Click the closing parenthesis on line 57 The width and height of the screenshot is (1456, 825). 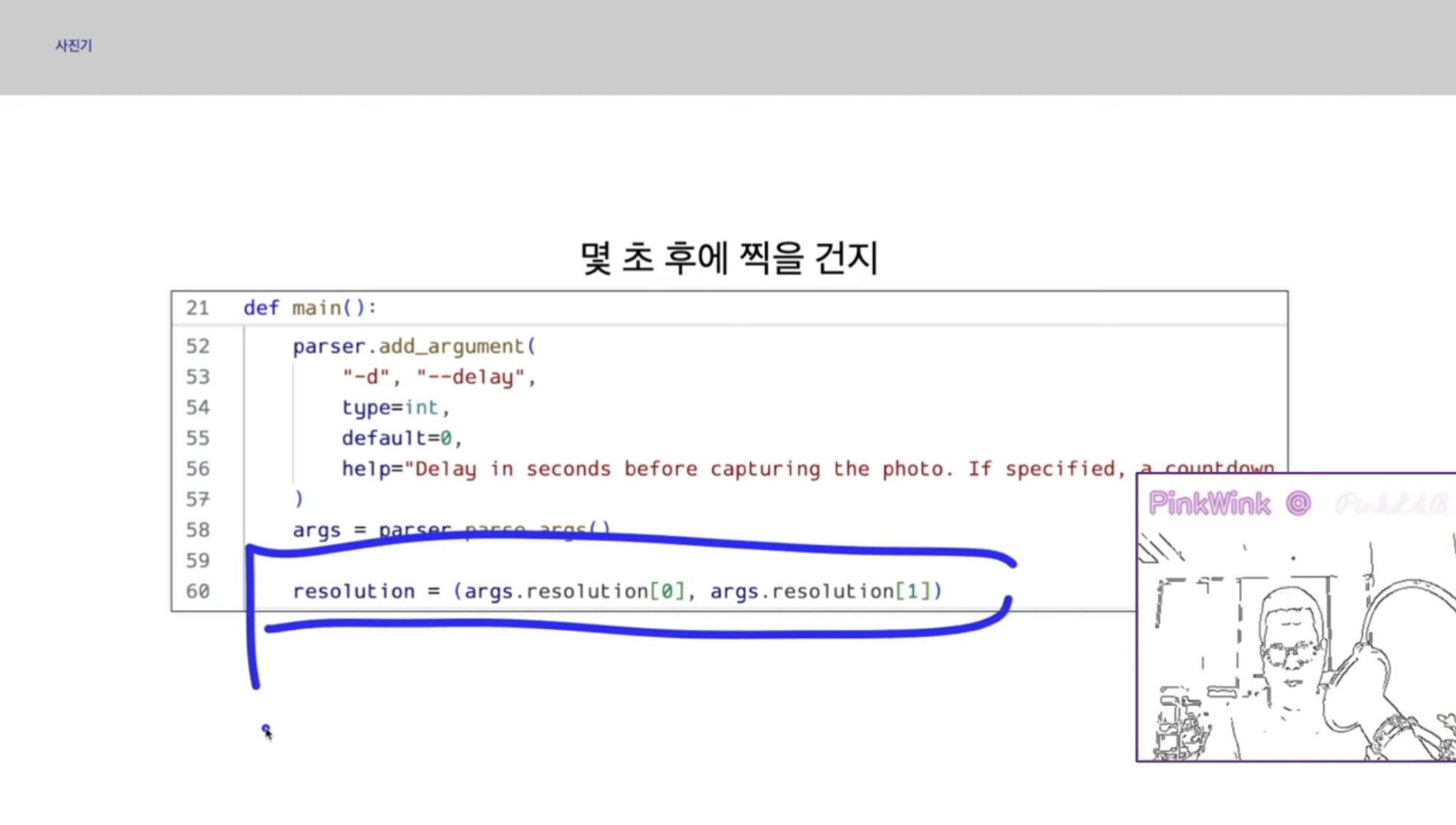(x=299, y=499)
